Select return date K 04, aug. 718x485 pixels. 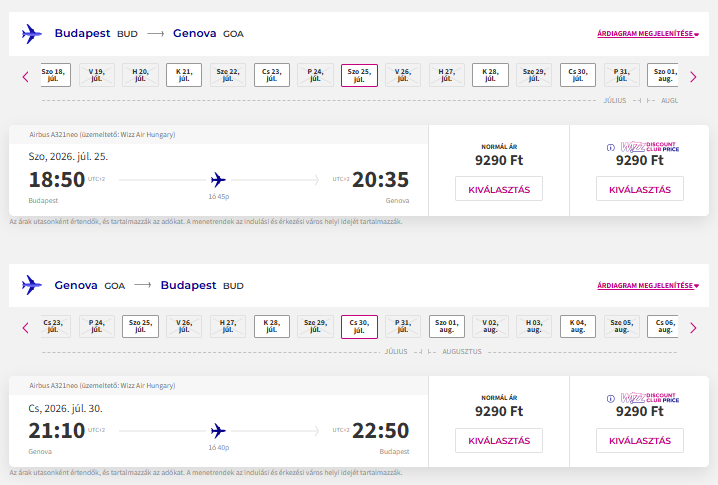click(578, 327)
